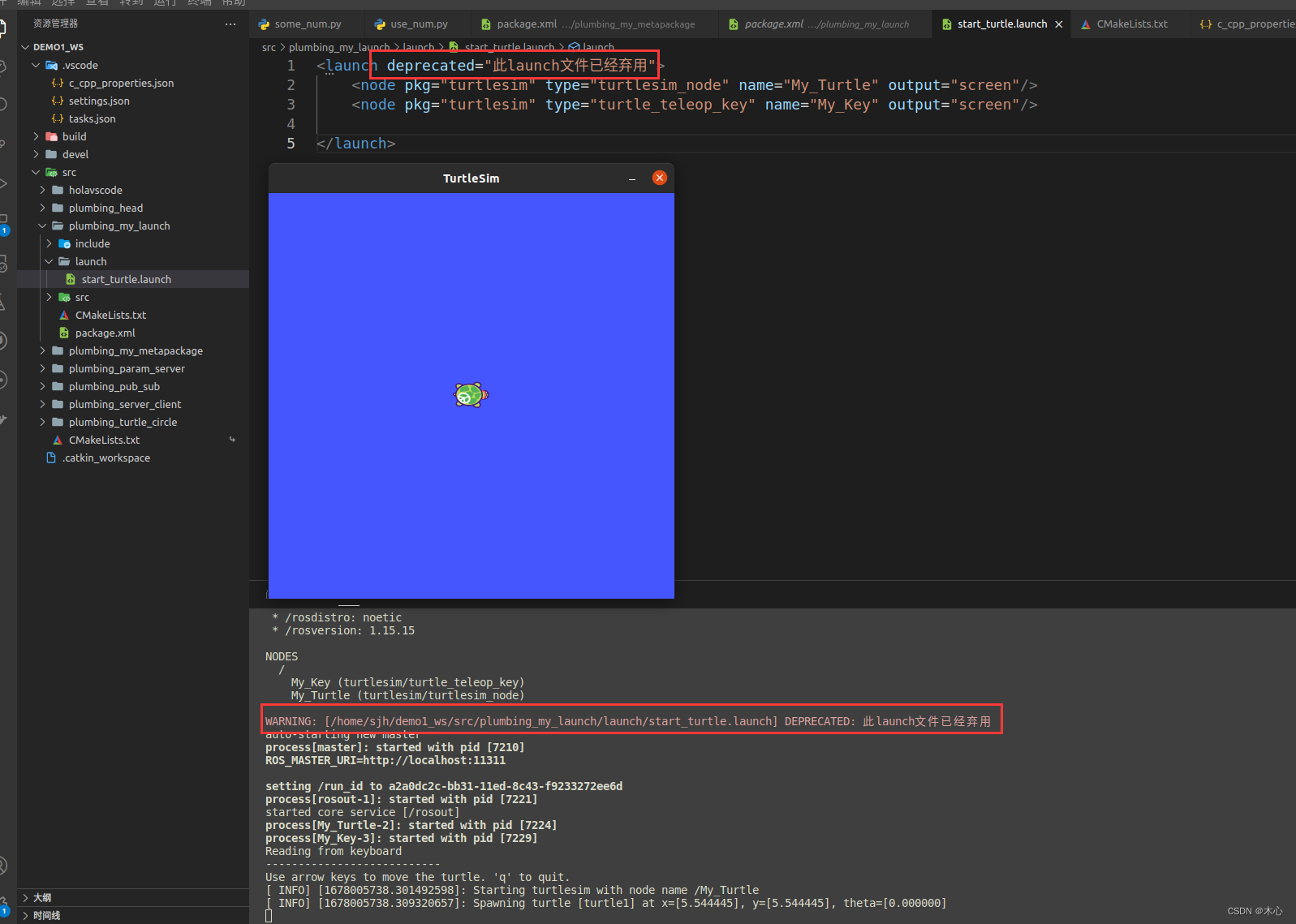Screen dimensions: 1296x924
Task: Minimize the TurtleSim window
Action: pyautogui.click(x=632, y=178)
